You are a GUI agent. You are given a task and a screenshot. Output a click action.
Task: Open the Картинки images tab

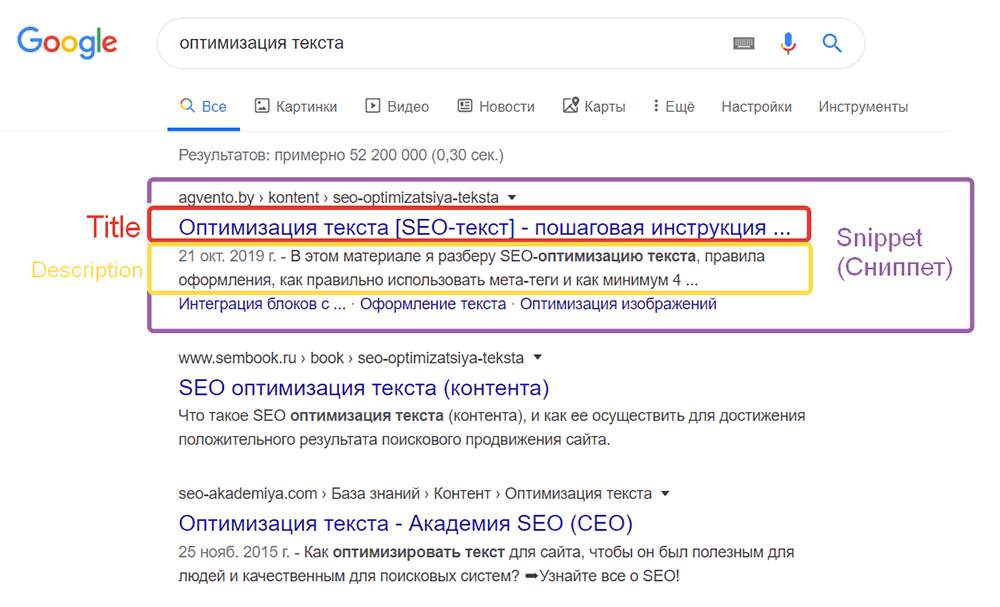pos(296,106)
